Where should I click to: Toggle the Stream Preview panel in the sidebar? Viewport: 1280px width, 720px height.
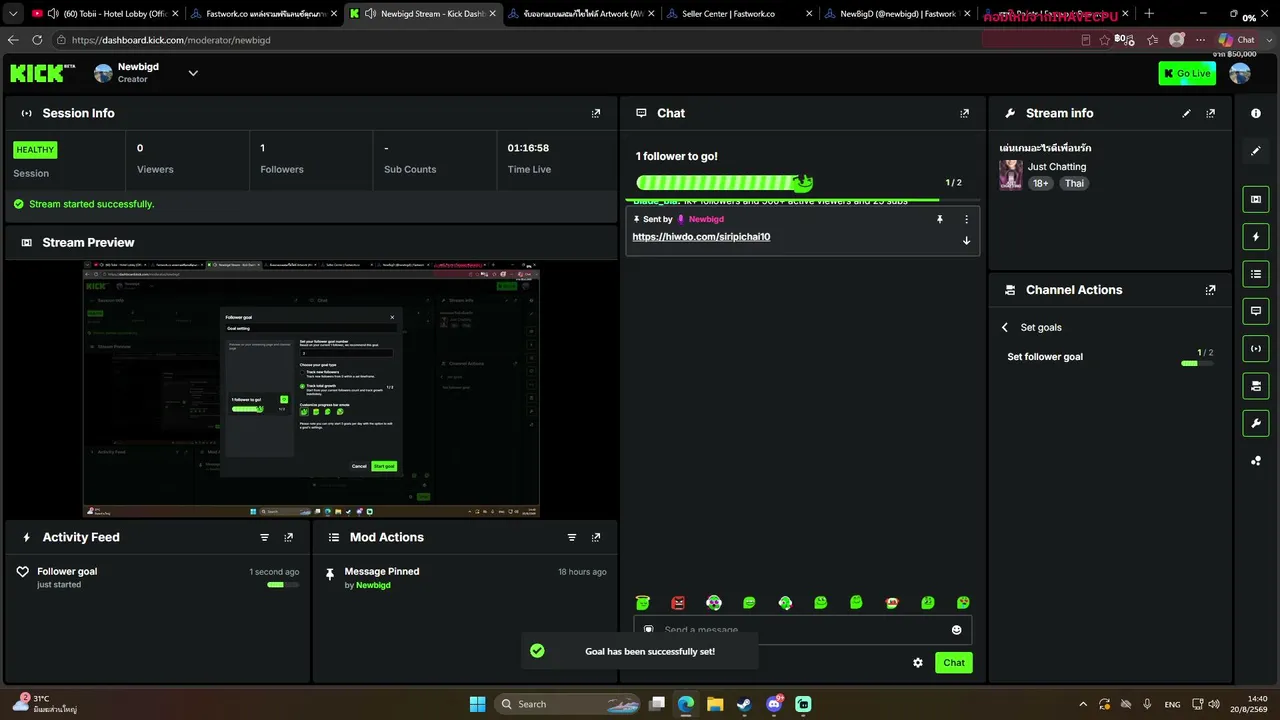pos(1256,199)
